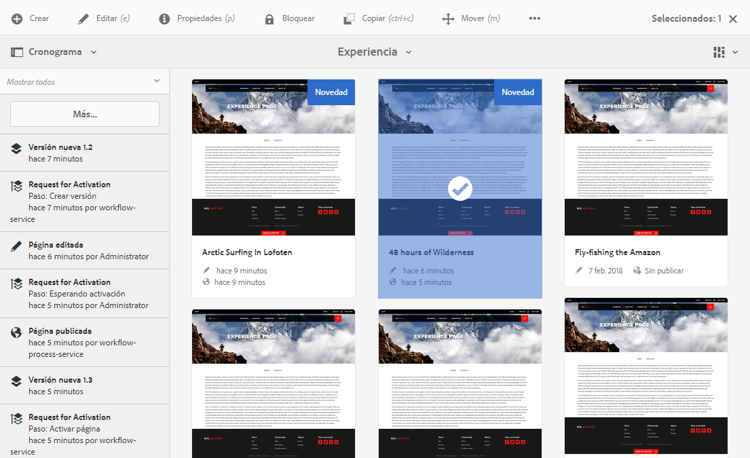This screenshot has width=750, height=458.
Task: Click the card view grid icon
Action: coord(719,52)
